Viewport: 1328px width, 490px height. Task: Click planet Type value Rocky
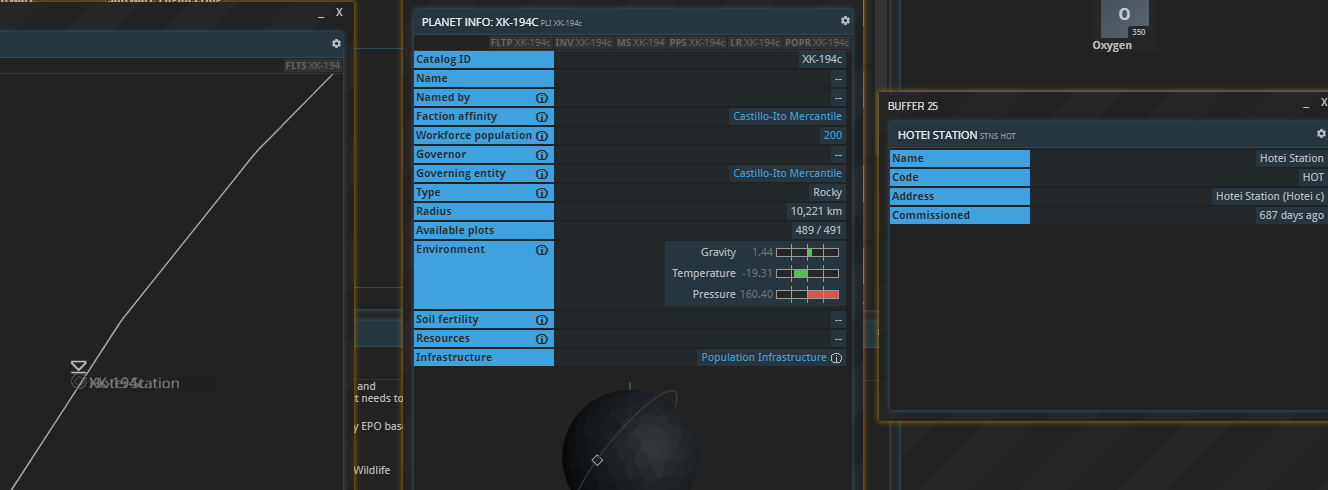tap(827, 193)
